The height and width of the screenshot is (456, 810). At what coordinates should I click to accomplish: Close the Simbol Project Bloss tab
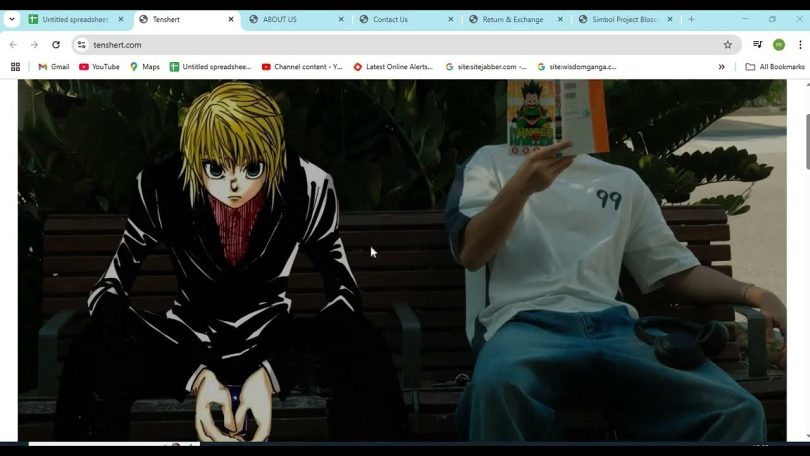click(670, 19)
